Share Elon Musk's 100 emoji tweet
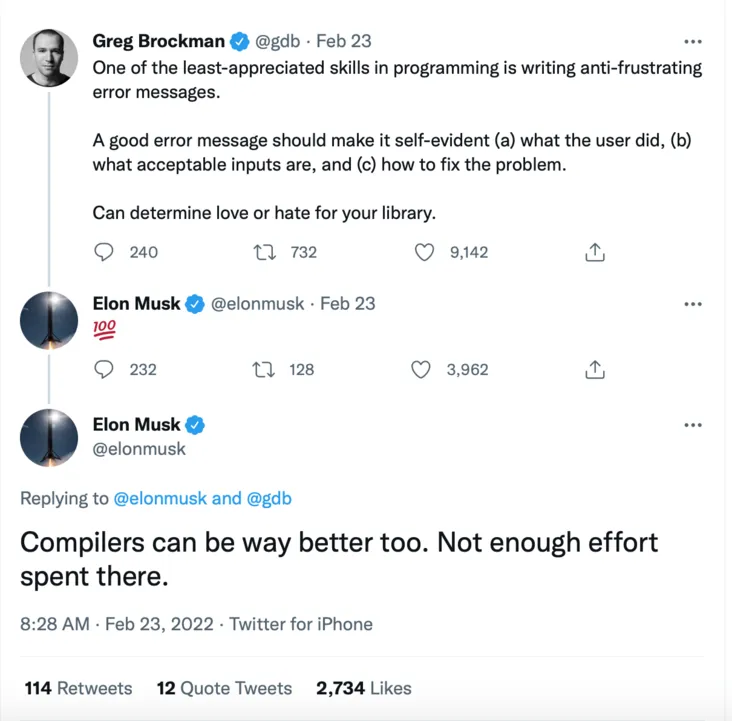 click(x=594, y=370)
